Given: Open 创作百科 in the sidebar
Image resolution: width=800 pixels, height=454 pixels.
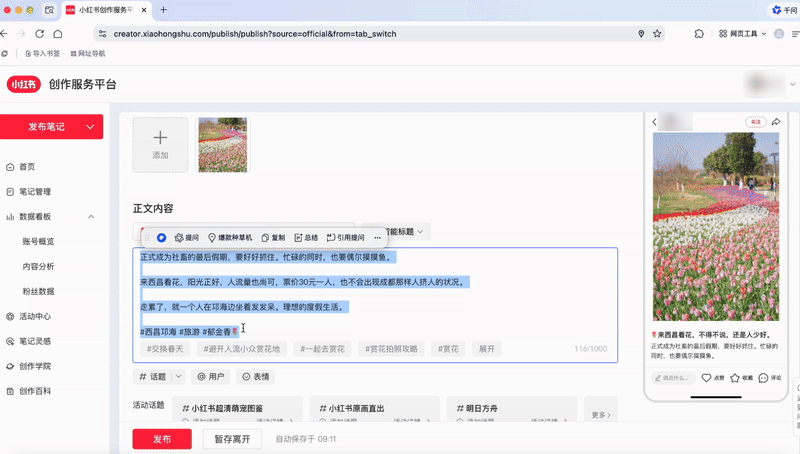Looking at the screenshot, I should pyautogui.click(x=35, y=391).
